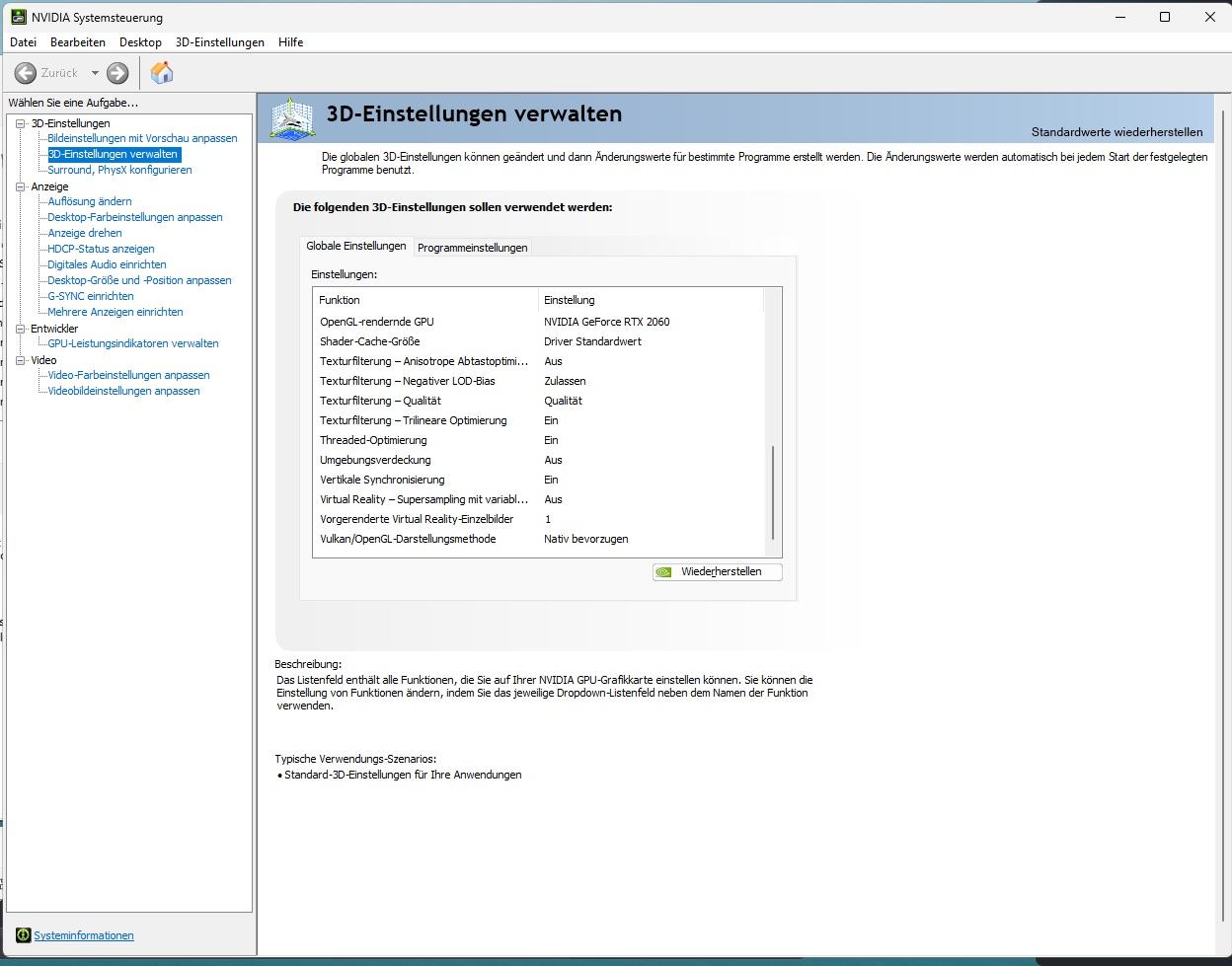This screenshot has width=1232, height=966.
Task: Maximize the NVIDIA Systemsteuerung window
Action: 1165,17
